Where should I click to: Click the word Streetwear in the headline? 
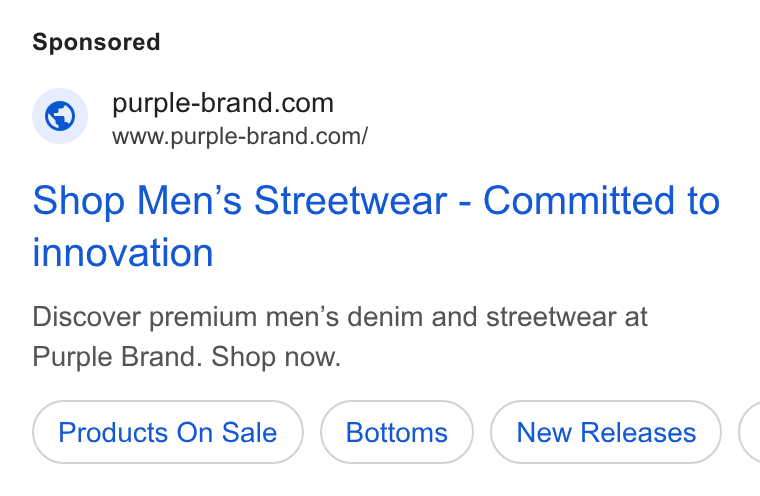pyautogui.click(x=350, y=200)
